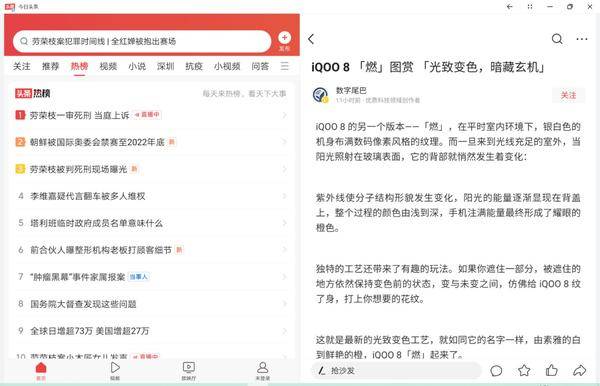
Task: Click the live 直播中 badge on 劳荣枝一审死刑
Action: [147, 114]
